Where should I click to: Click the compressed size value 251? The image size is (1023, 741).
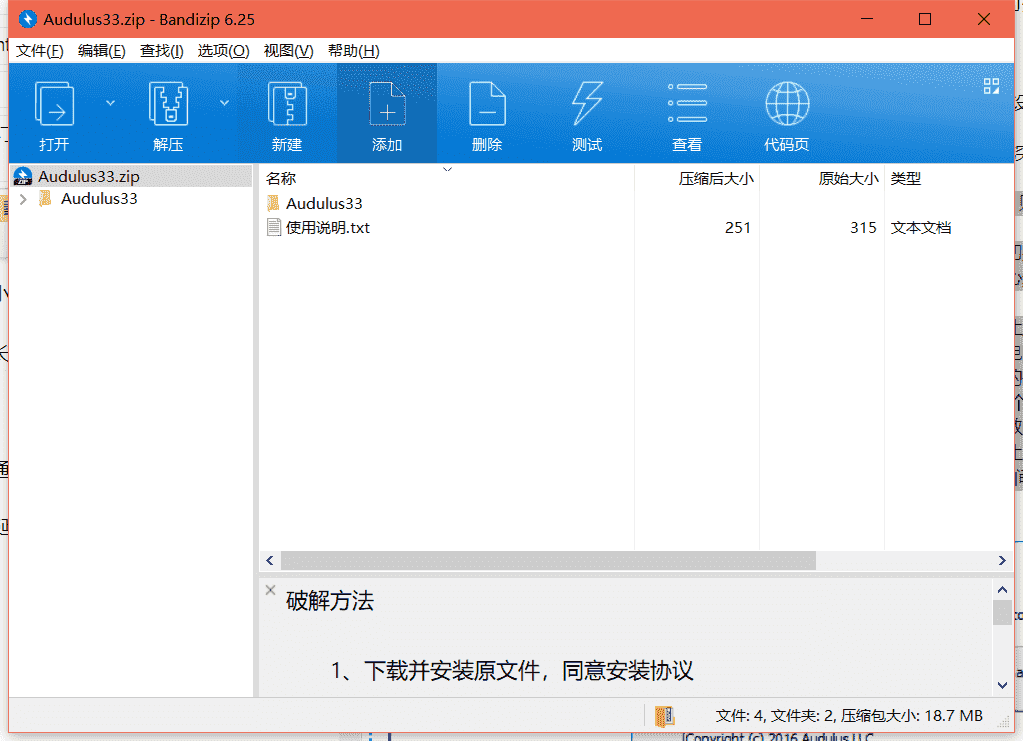coord(738,228)
